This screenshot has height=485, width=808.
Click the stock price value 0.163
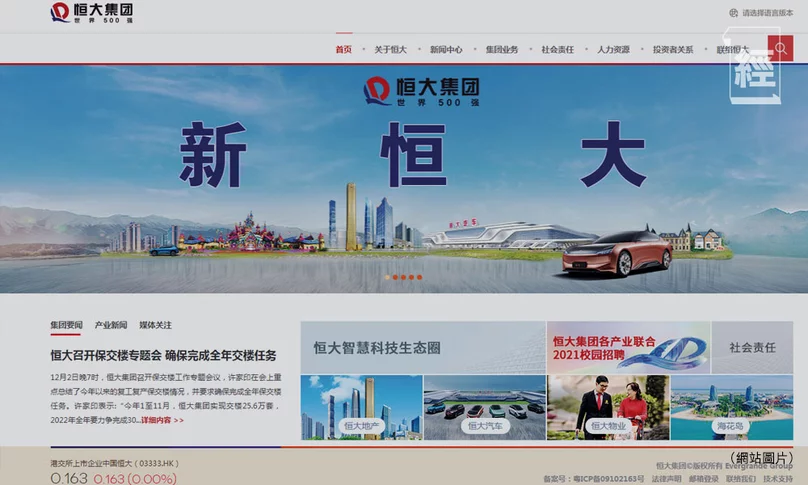pos(69,478)
